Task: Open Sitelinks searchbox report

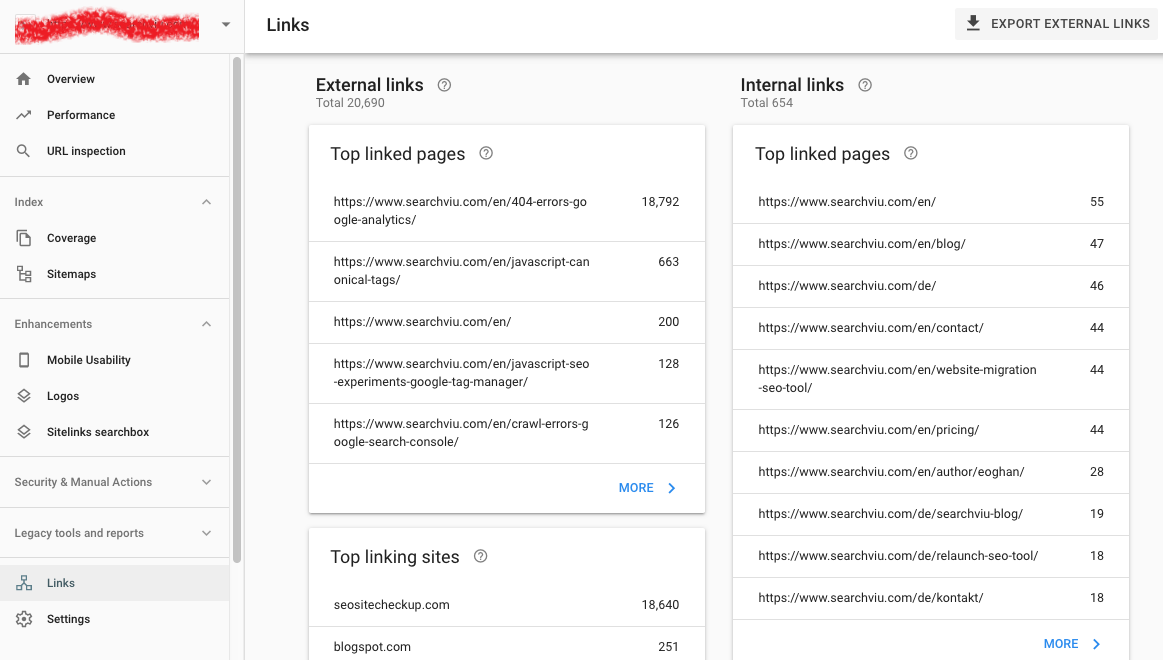Action: pos(115,432)
